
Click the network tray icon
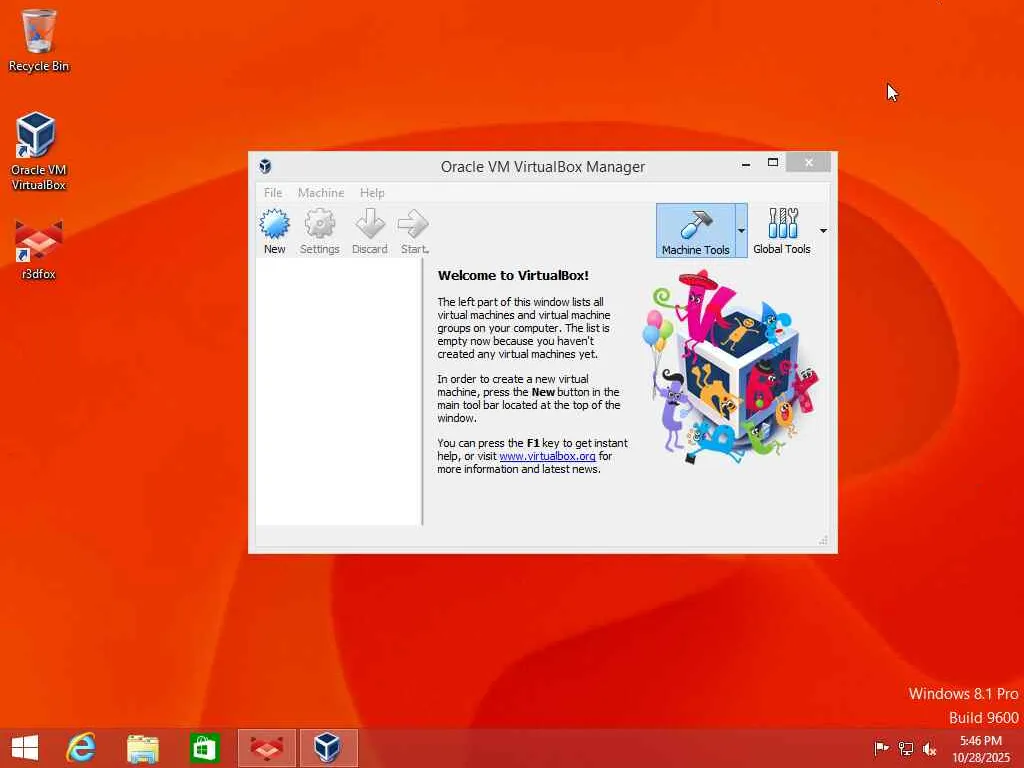click(x=906, y=748)
